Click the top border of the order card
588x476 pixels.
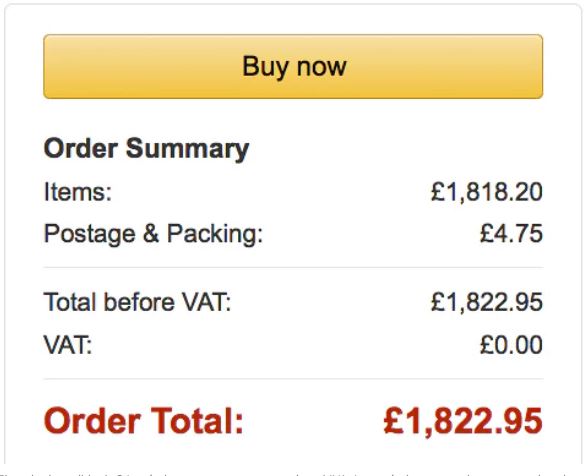tap(293, 4)
